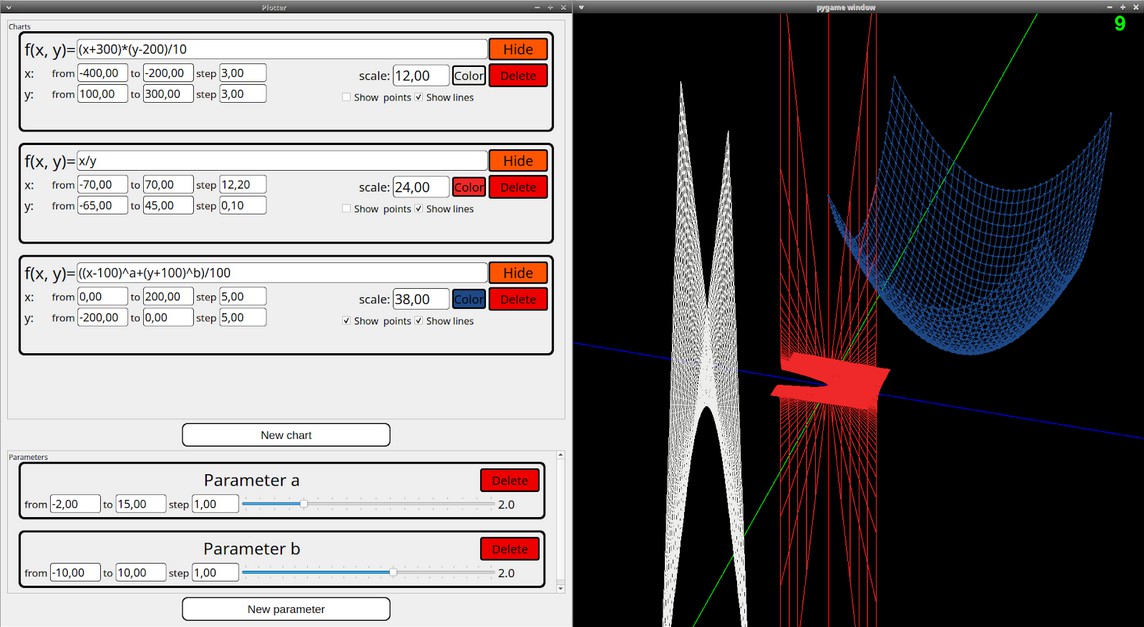Open Plotter window menu arrow

click(9, 7)
